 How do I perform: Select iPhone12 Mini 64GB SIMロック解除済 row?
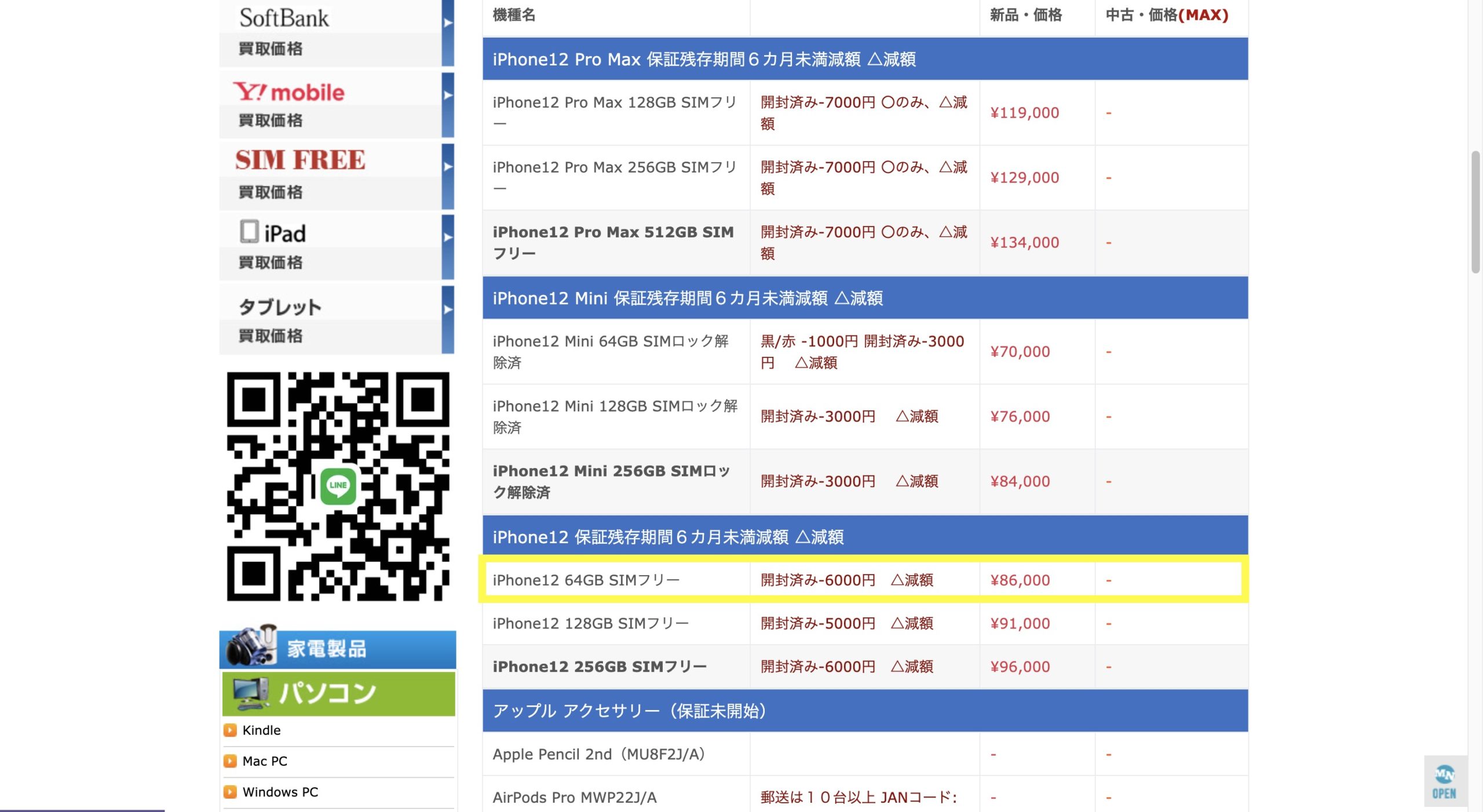(865, 352)
